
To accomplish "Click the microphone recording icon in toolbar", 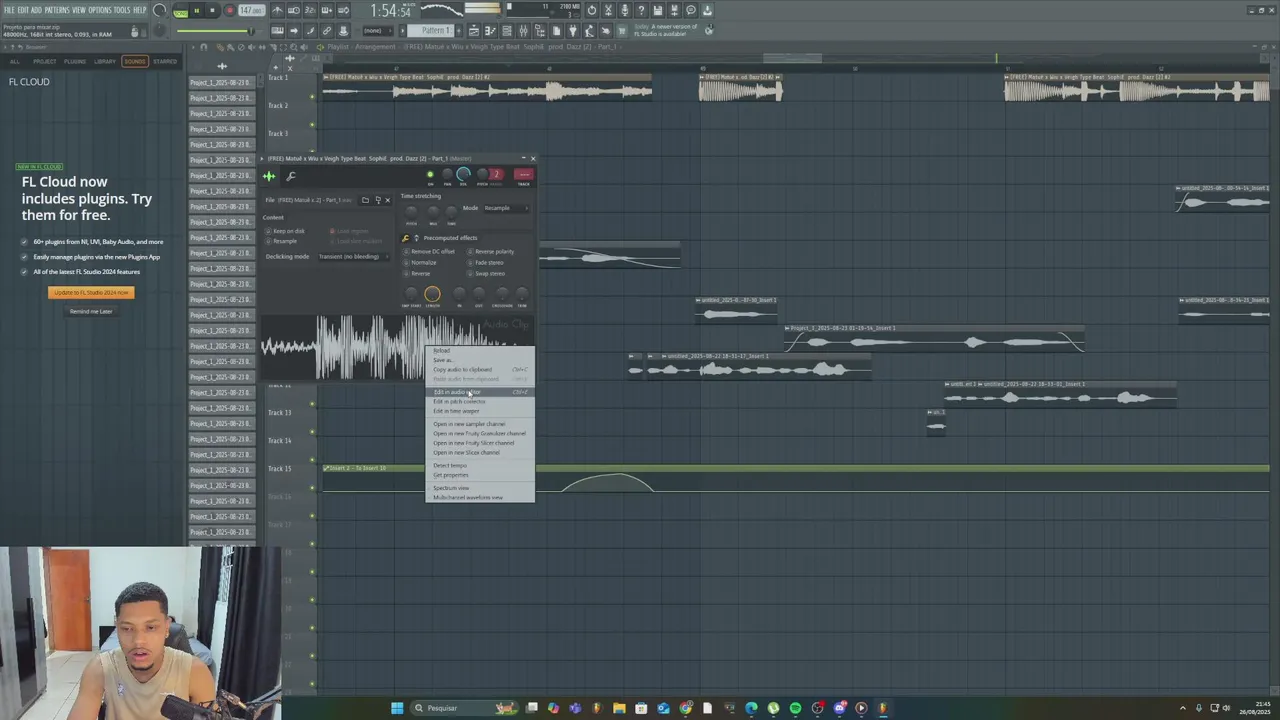I will pos(624,11).
